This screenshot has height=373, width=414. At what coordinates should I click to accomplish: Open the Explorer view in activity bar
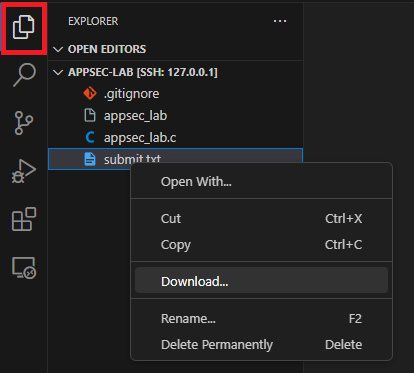click(x=23, y=27)
